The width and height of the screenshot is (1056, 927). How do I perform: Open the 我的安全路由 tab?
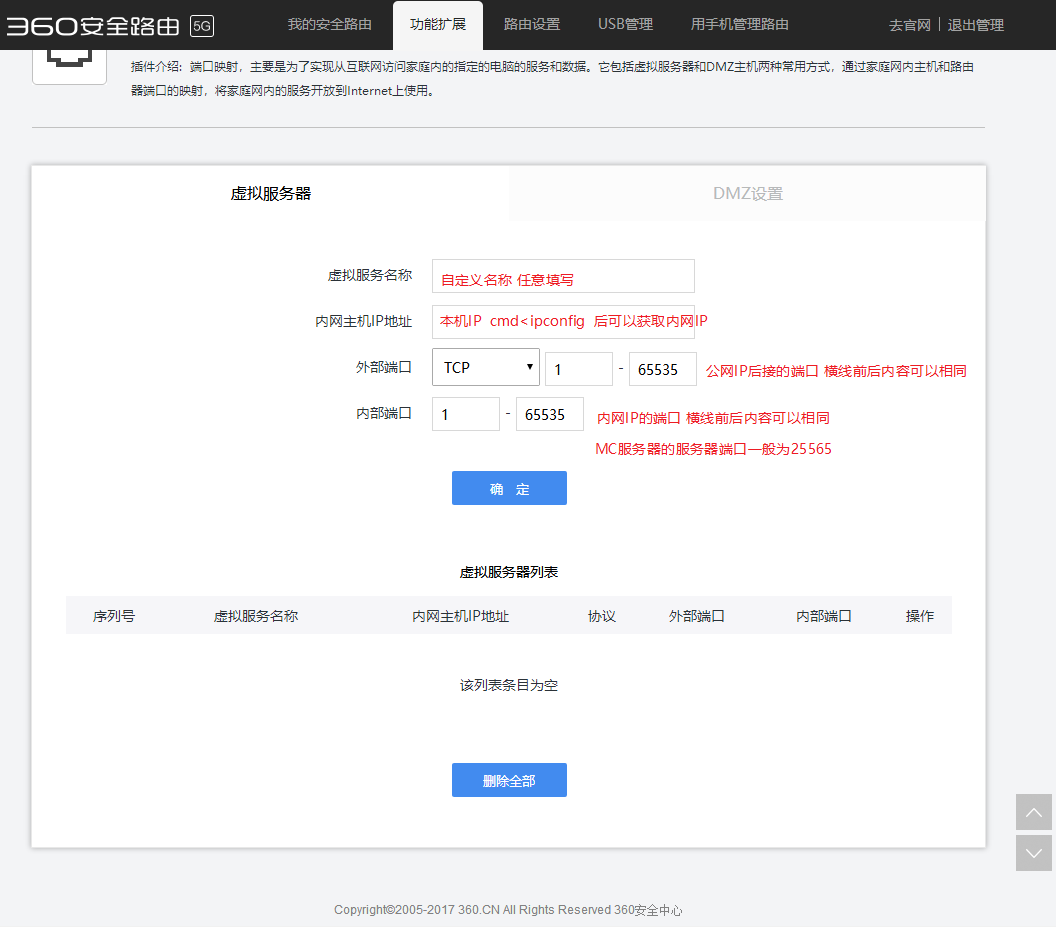tap(330, 25)
